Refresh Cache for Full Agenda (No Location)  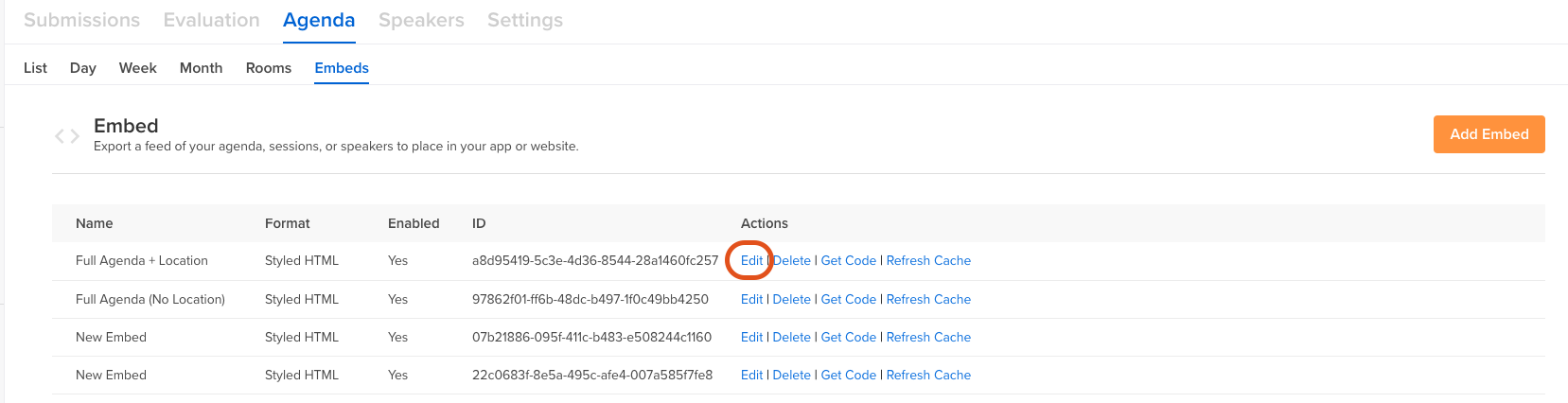point(928,299)
